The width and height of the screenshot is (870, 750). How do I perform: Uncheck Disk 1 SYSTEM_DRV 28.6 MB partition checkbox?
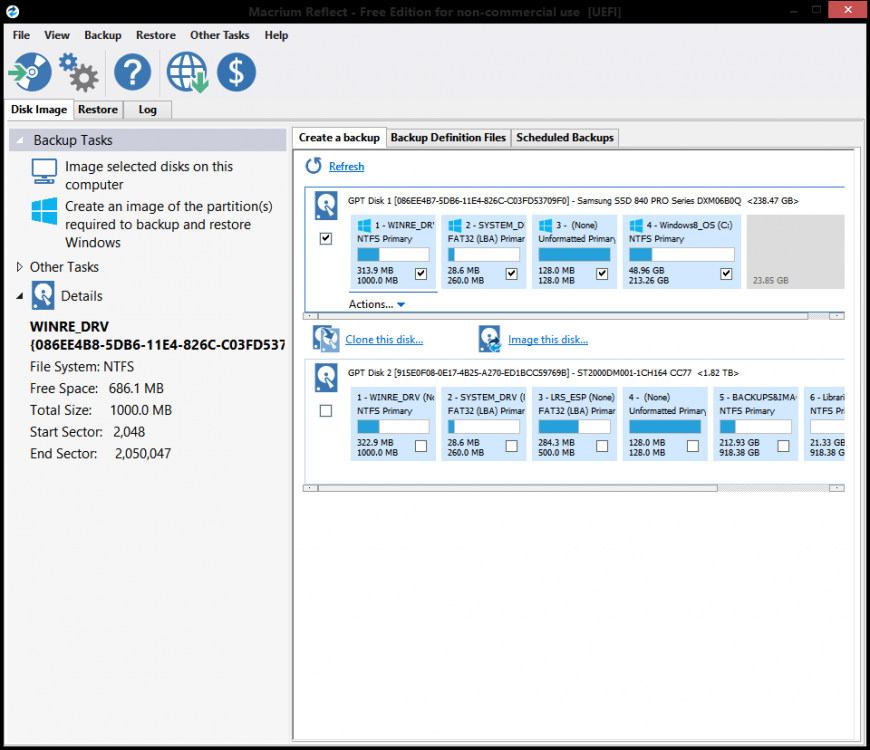tap(512, 273)
